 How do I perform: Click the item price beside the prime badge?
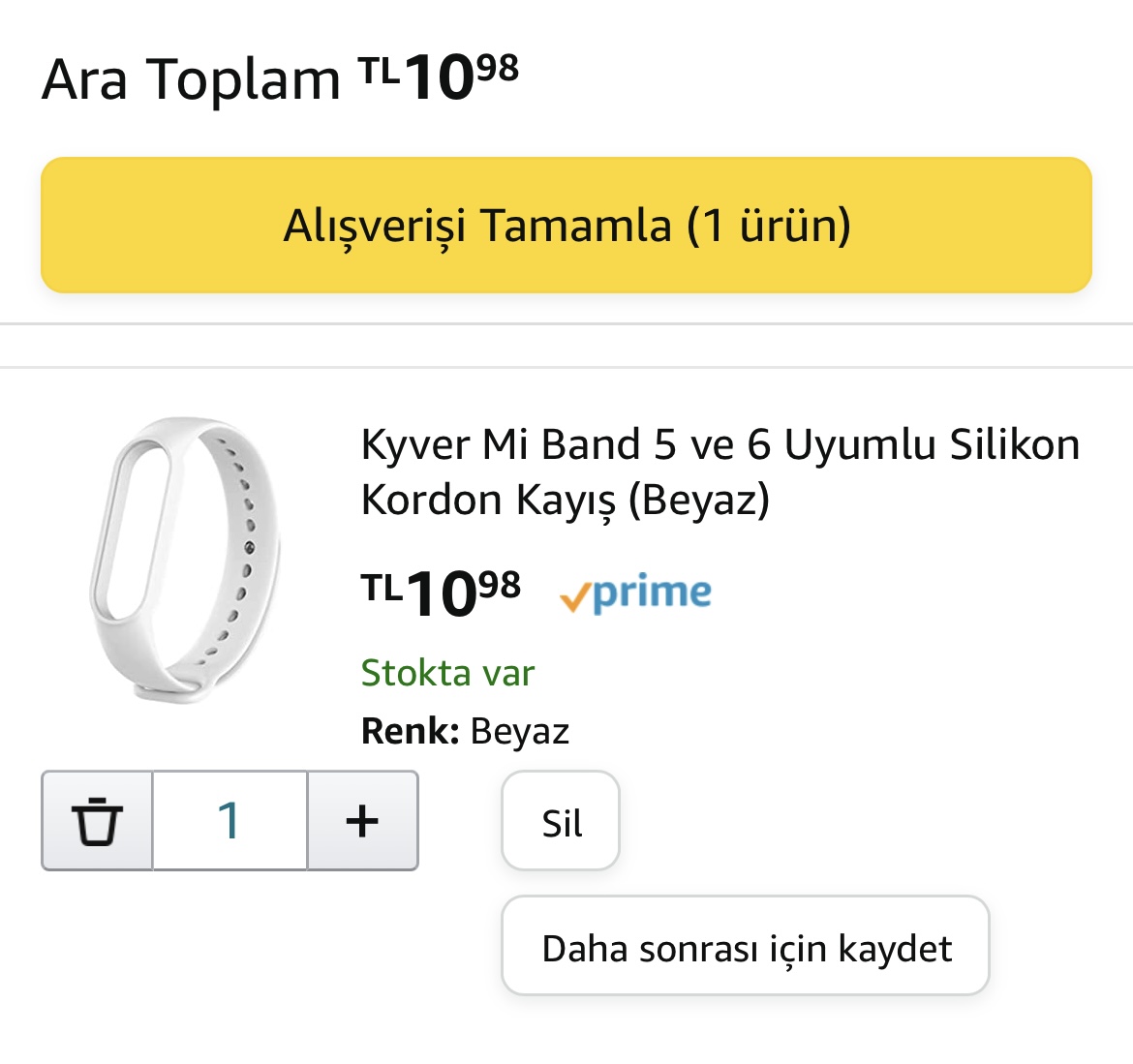441,592
